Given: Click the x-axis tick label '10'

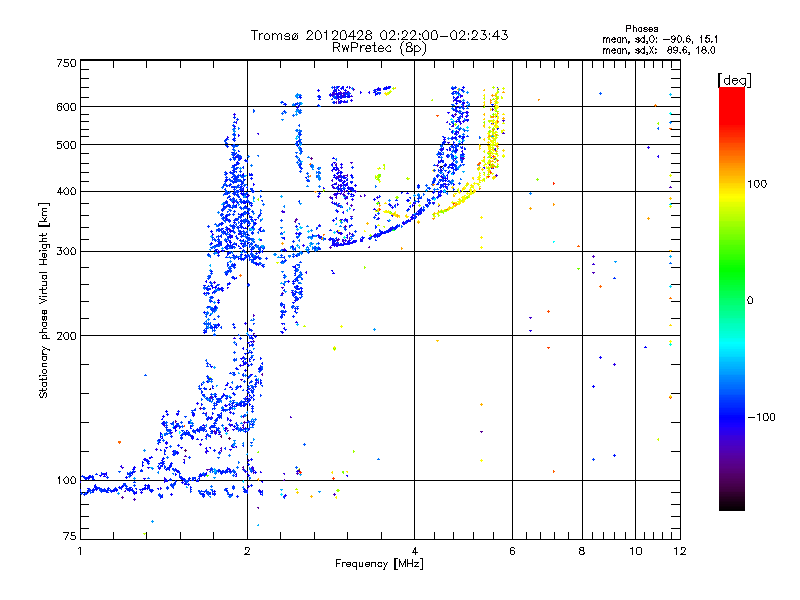Looking at the screenshot, I should [636, 551].
